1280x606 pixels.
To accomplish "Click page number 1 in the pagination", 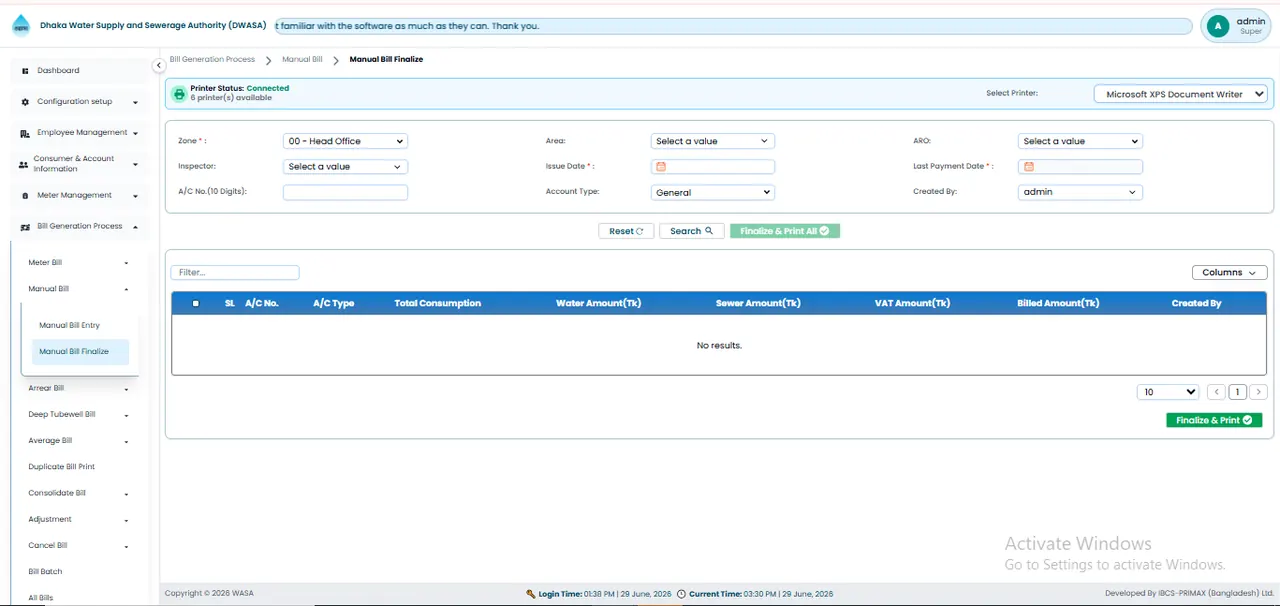I will coord(1238,393).
